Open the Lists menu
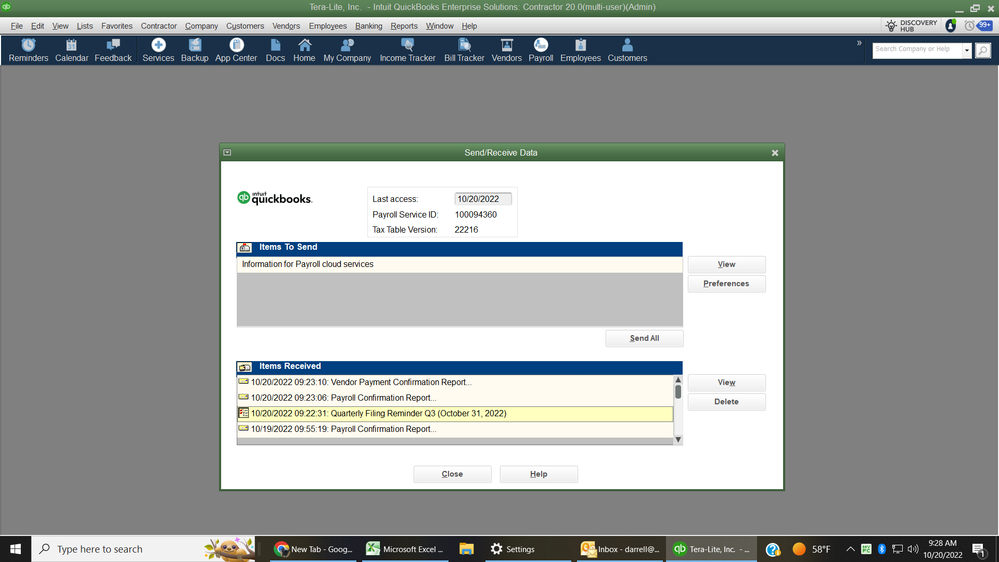The width and height of the screenshot is (999, 562). 85,26
